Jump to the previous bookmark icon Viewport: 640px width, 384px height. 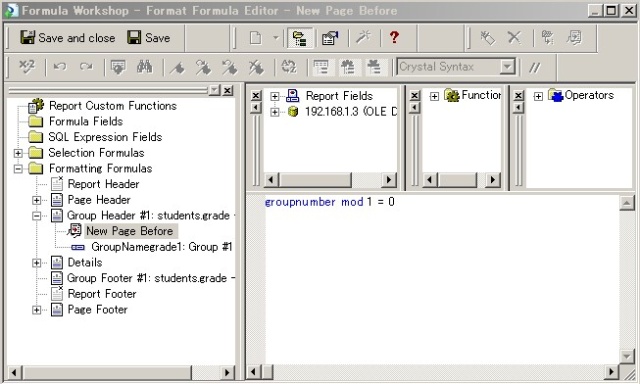click(x=229, y=67)
